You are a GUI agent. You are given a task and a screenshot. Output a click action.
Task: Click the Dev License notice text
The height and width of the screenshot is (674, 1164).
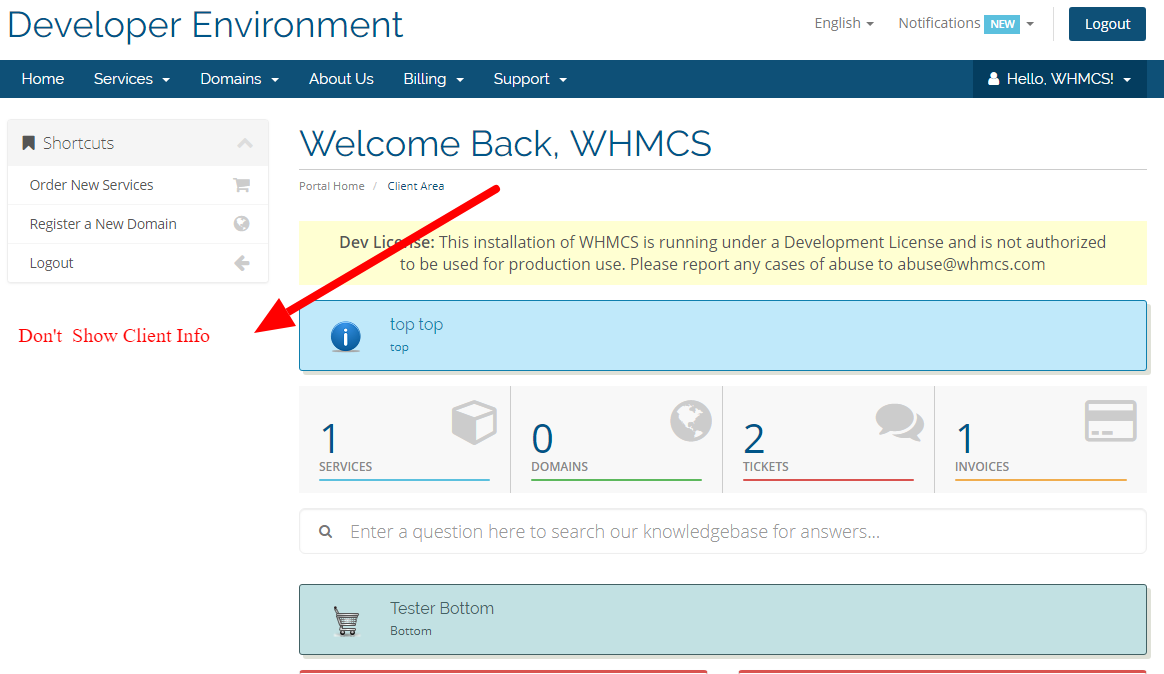(x=722, y=253)
